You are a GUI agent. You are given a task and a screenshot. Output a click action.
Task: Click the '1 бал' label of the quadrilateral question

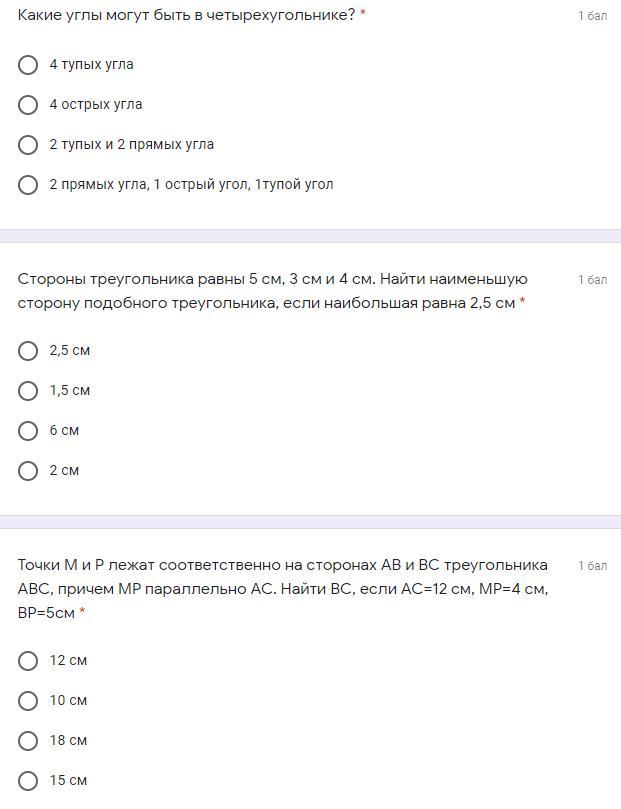click(x=592, y=16)
